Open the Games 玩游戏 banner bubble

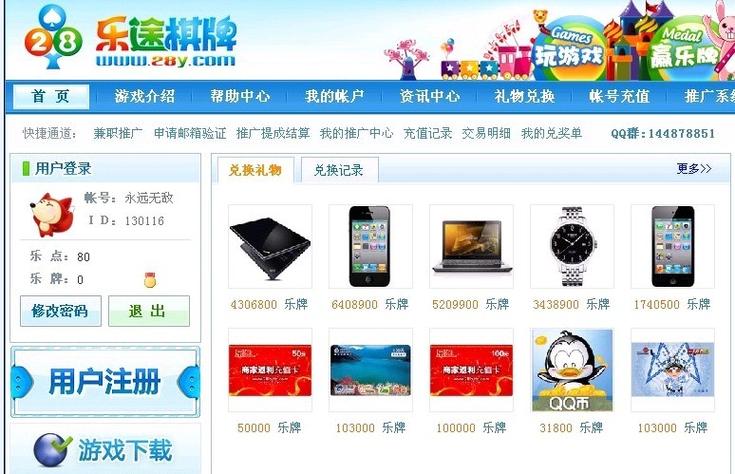point(570,50)
